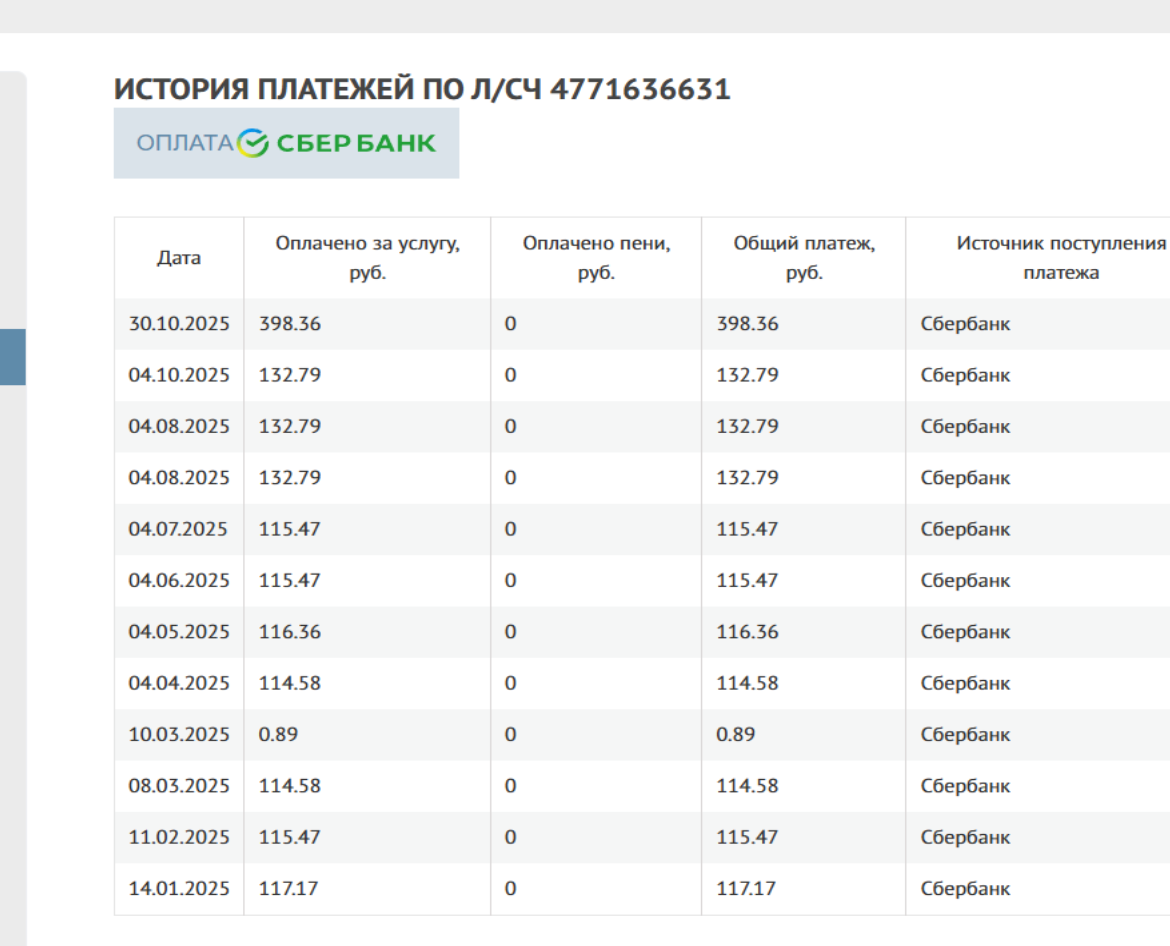Click the Сбербанк source in the 04.05.2025 row

pyautogui.click(x=965, y=632)
